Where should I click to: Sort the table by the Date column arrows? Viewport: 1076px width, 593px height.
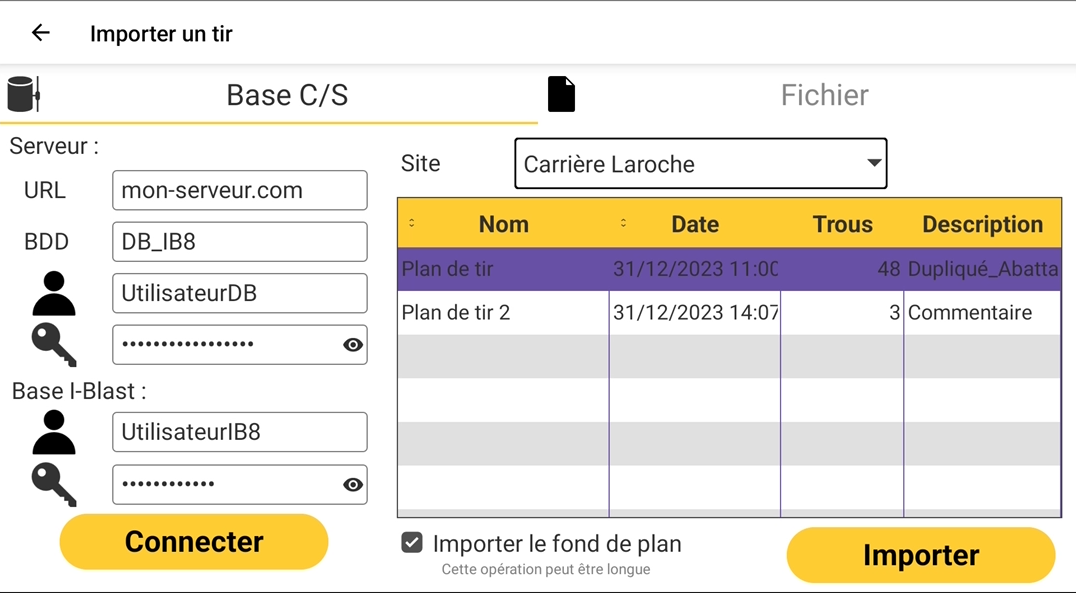[x=625, y=224]
